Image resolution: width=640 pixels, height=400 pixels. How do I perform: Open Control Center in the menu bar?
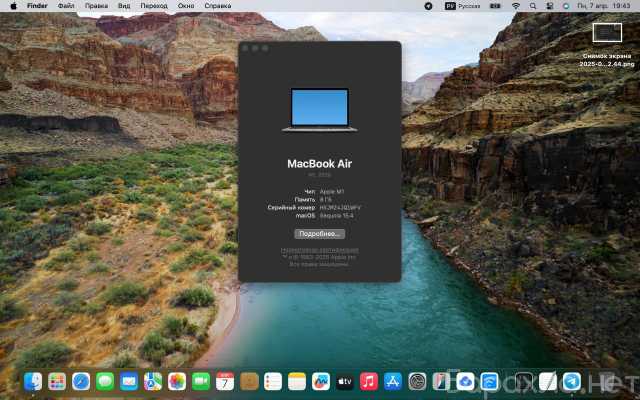click(550, 6)
